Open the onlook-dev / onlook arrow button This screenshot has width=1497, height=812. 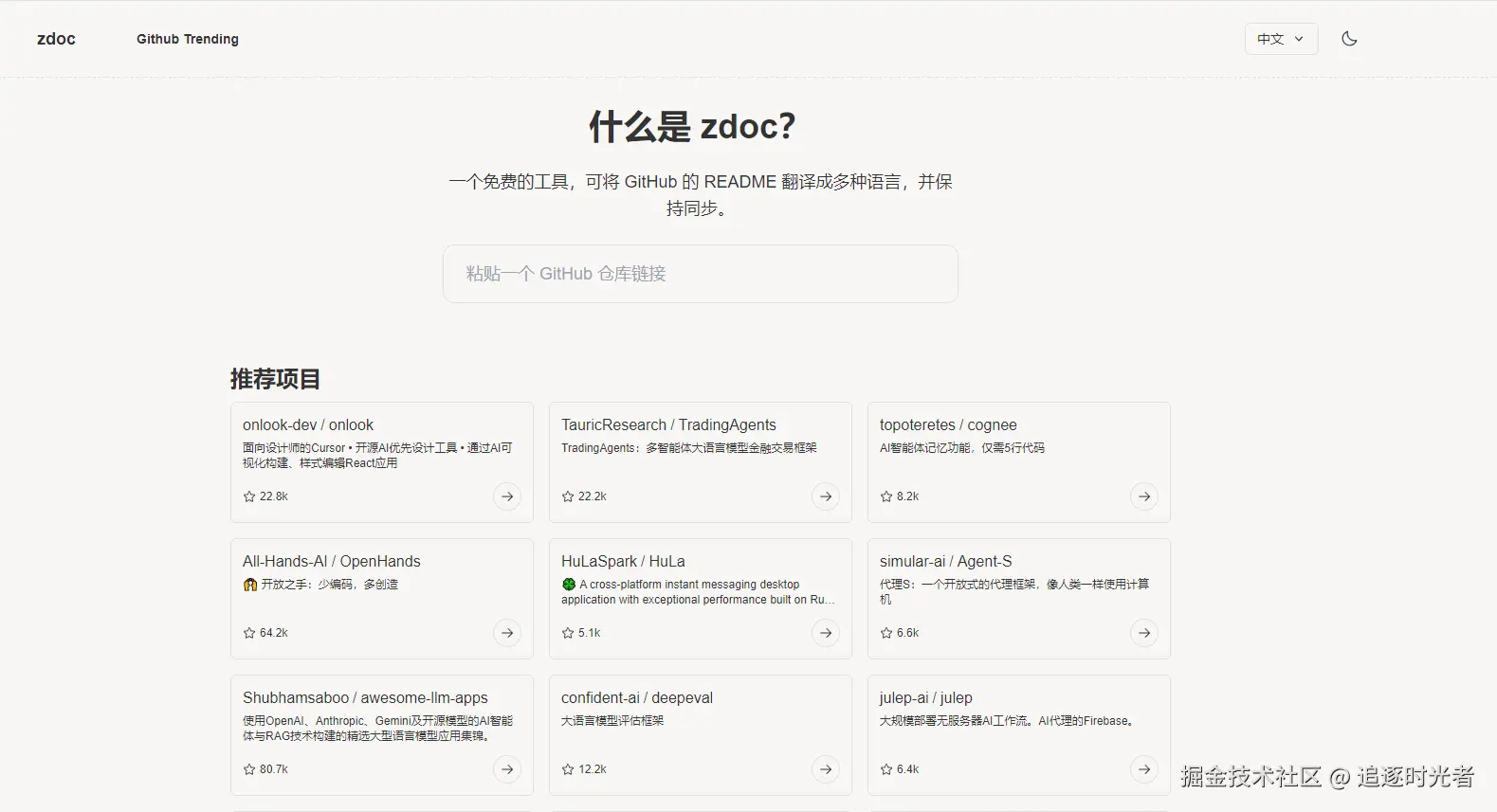(507, 496)
